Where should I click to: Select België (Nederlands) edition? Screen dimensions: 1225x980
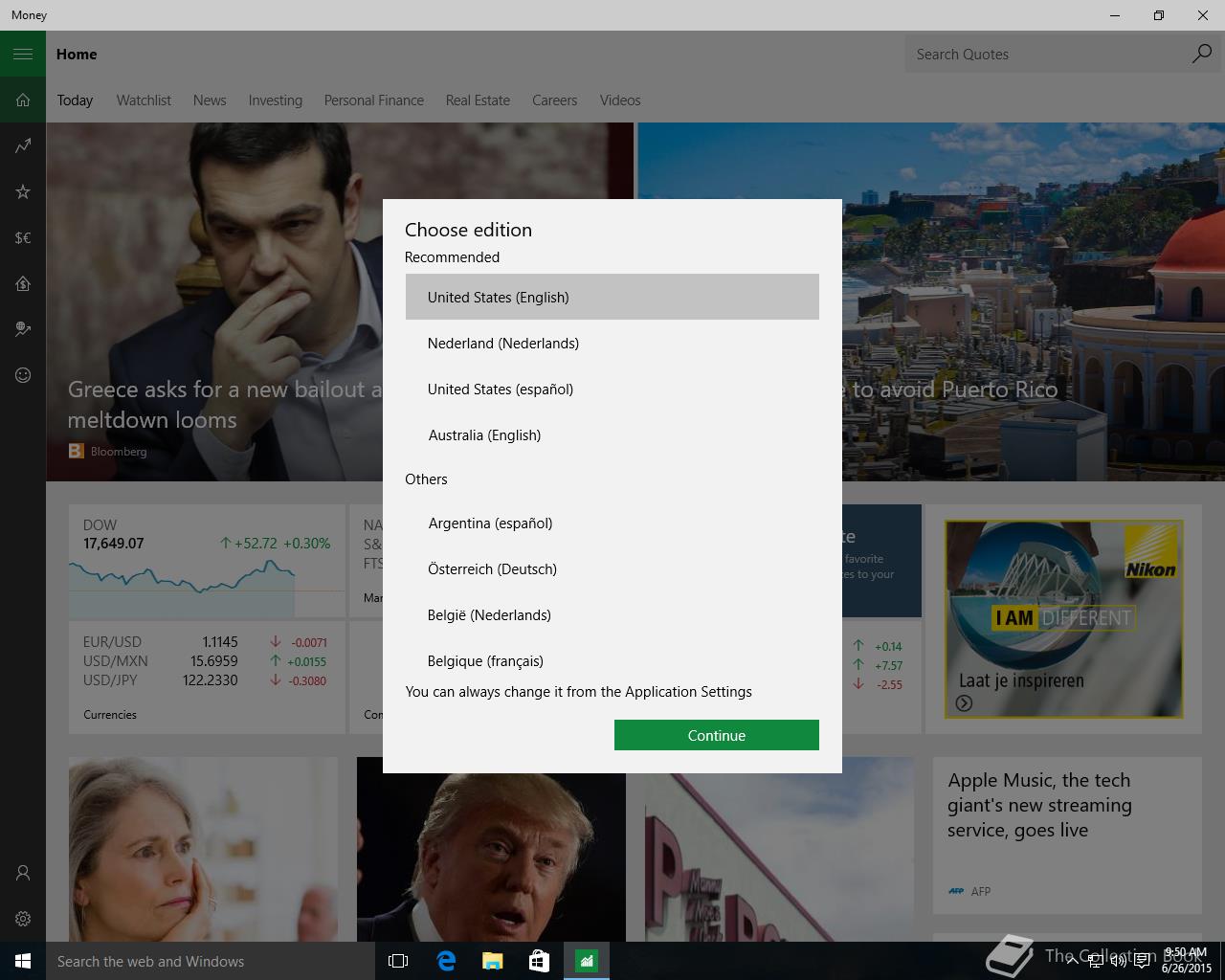pos(612,614)
